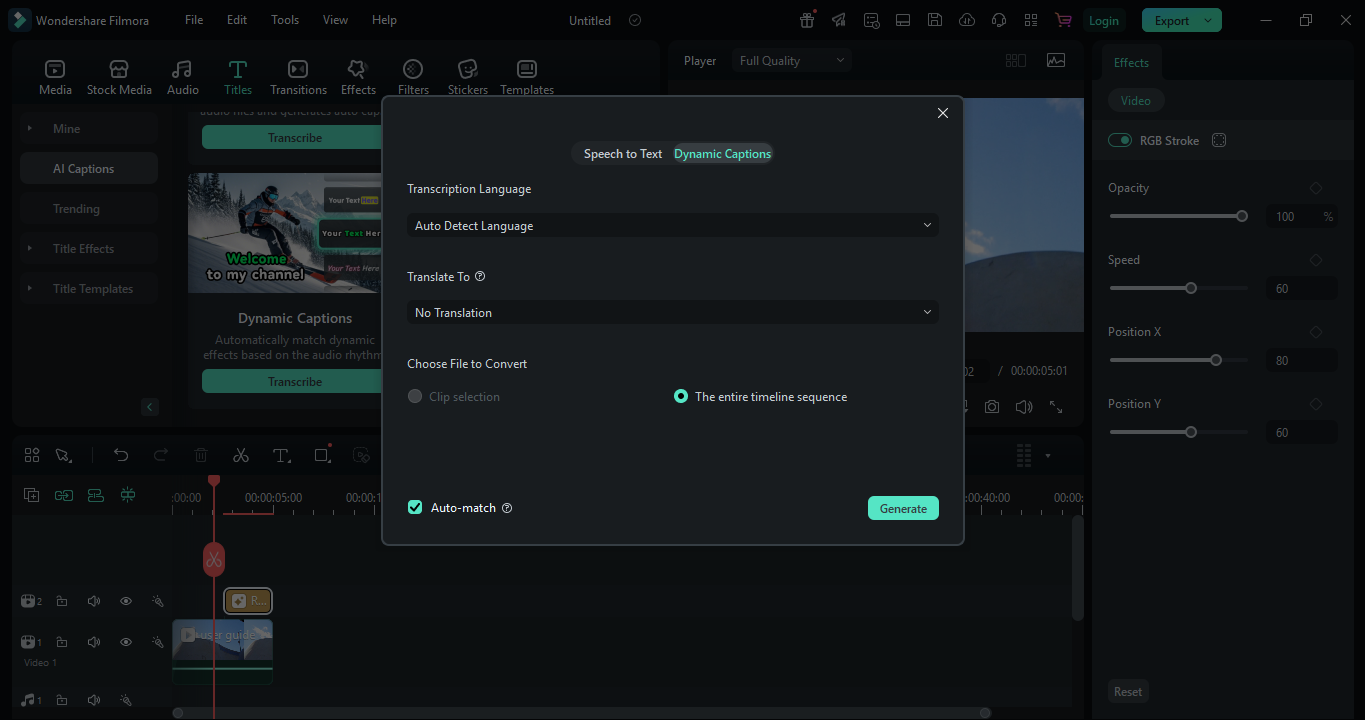
Task: Click Transcribe under Dynamic Captions
Action: tap(295, 382)
